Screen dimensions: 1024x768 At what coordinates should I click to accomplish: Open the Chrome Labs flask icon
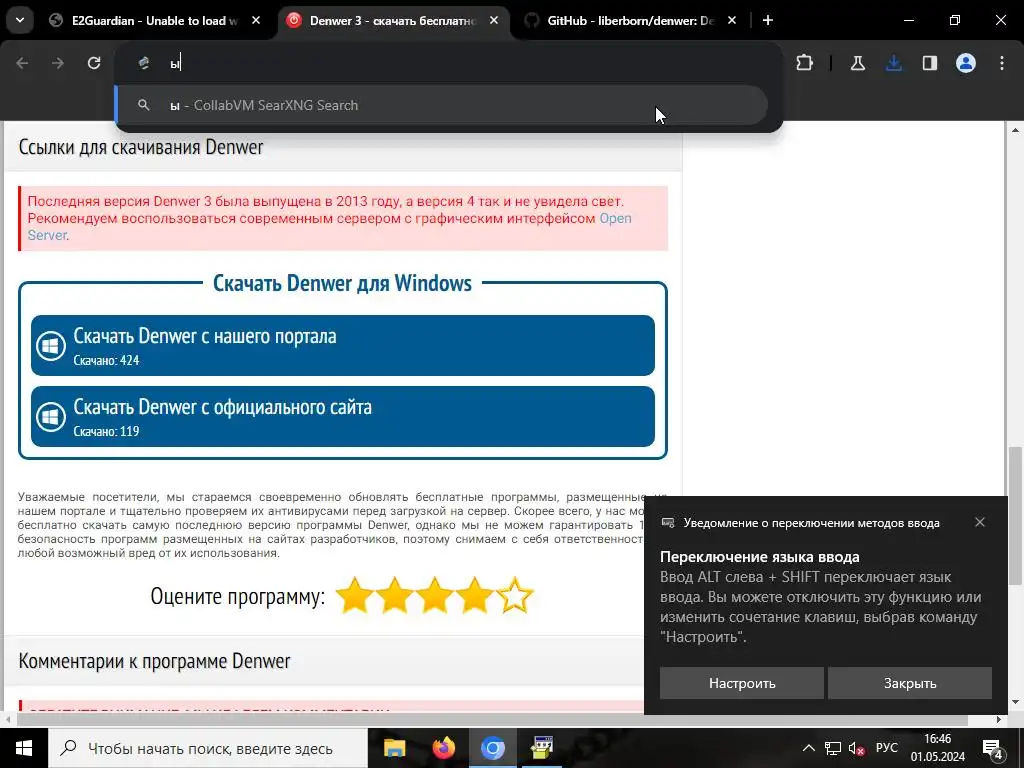tap(857, 63)
